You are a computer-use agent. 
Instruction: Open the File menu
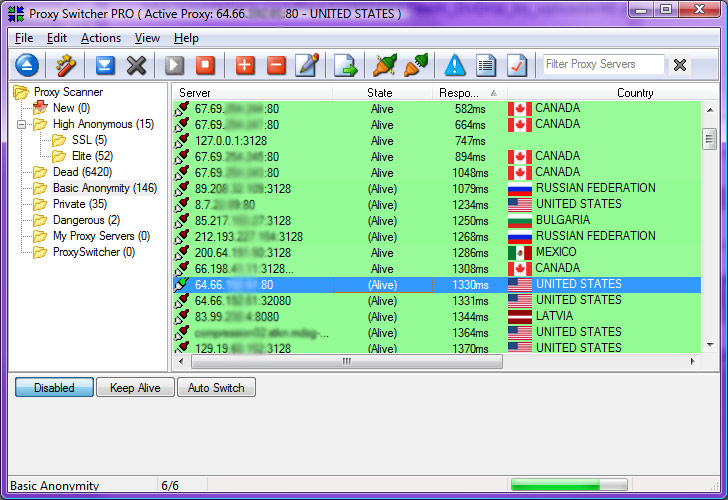(24, 38)
